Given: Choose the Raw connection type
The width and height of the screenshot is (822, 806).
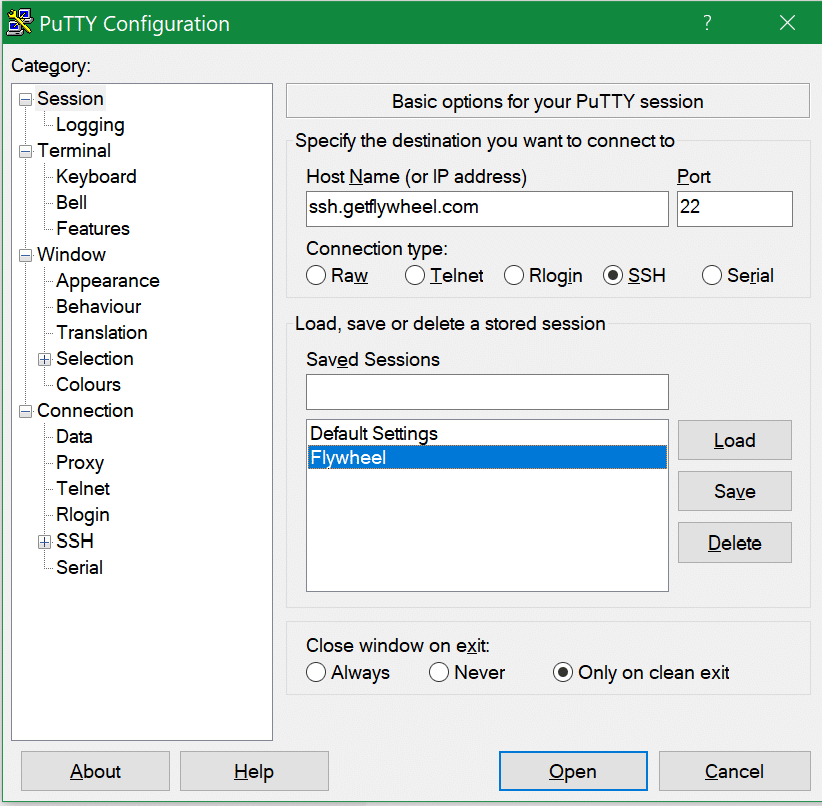Looking at the screenshot, I should (x=316, y=276).
